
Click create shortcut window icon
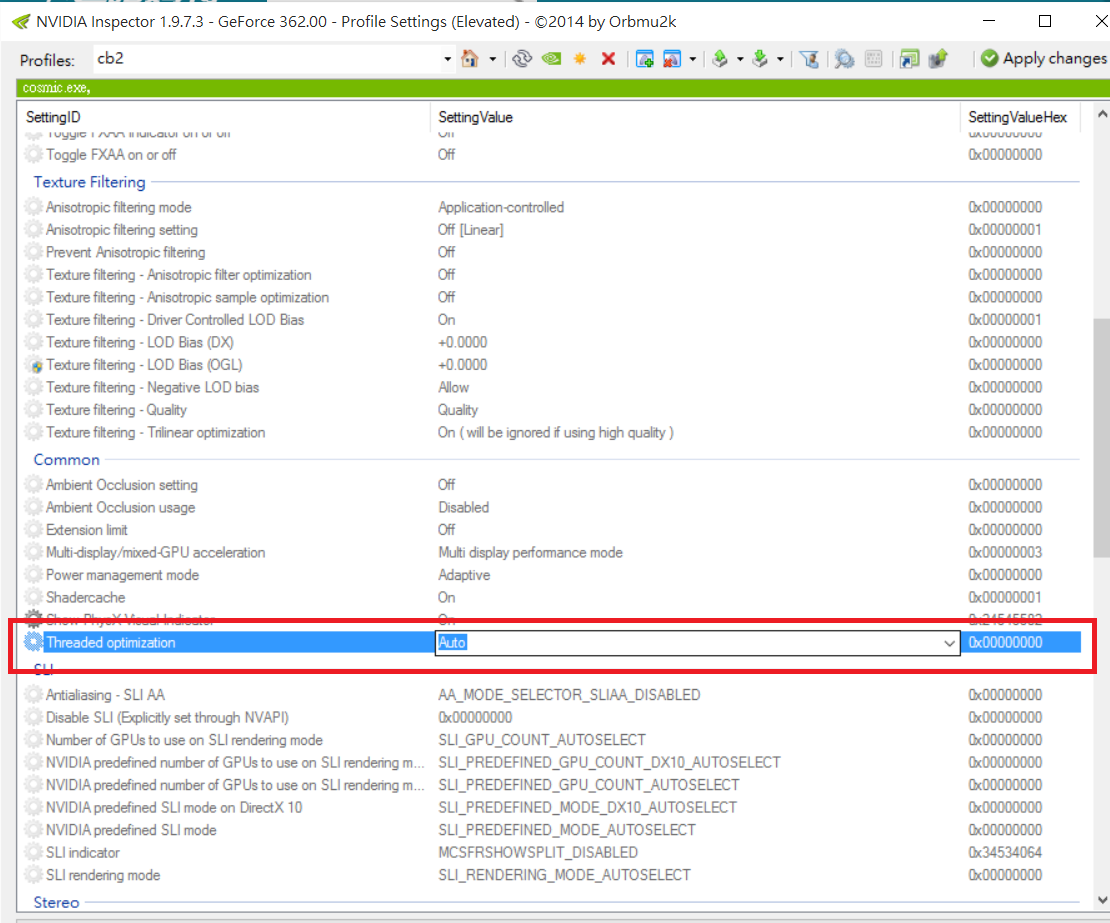tap(910, 59)
